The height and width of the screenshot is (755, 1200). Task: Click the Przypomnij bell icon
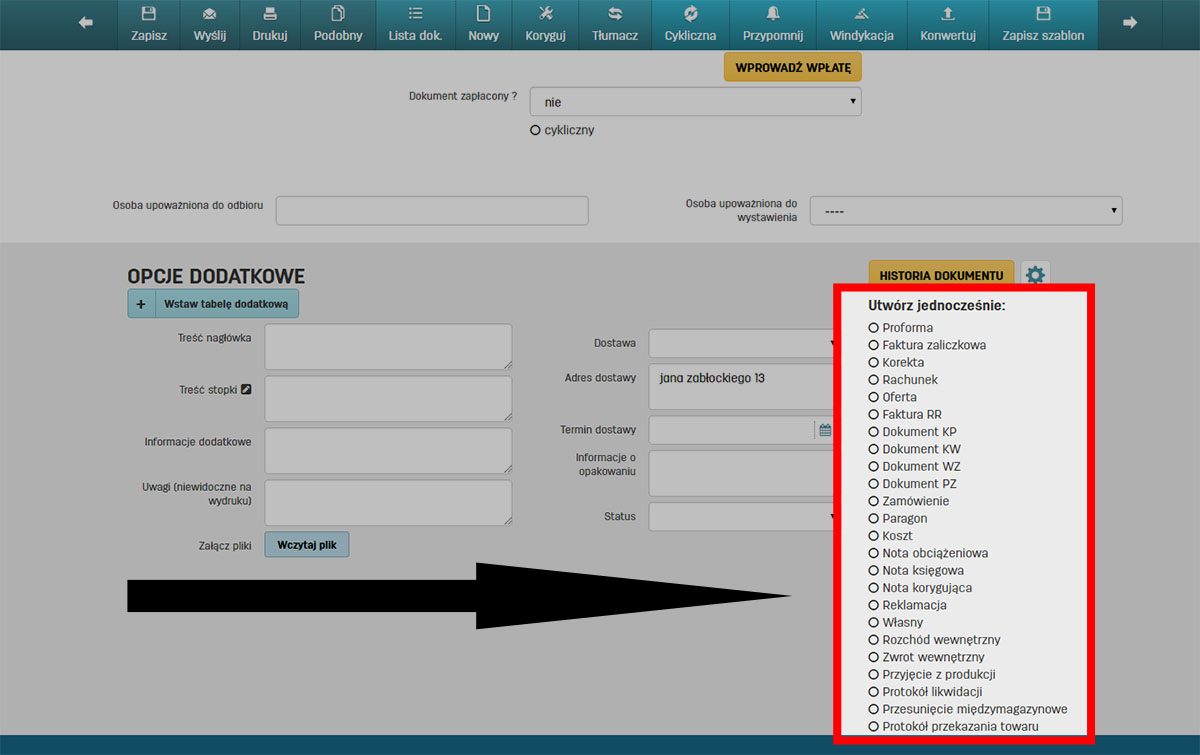[x=772, y=14]
